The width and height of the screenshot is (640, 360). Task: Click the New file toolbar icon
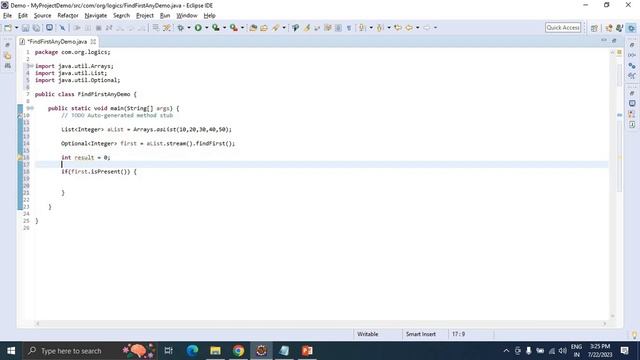pyautogui.click(x=8, y=28)
